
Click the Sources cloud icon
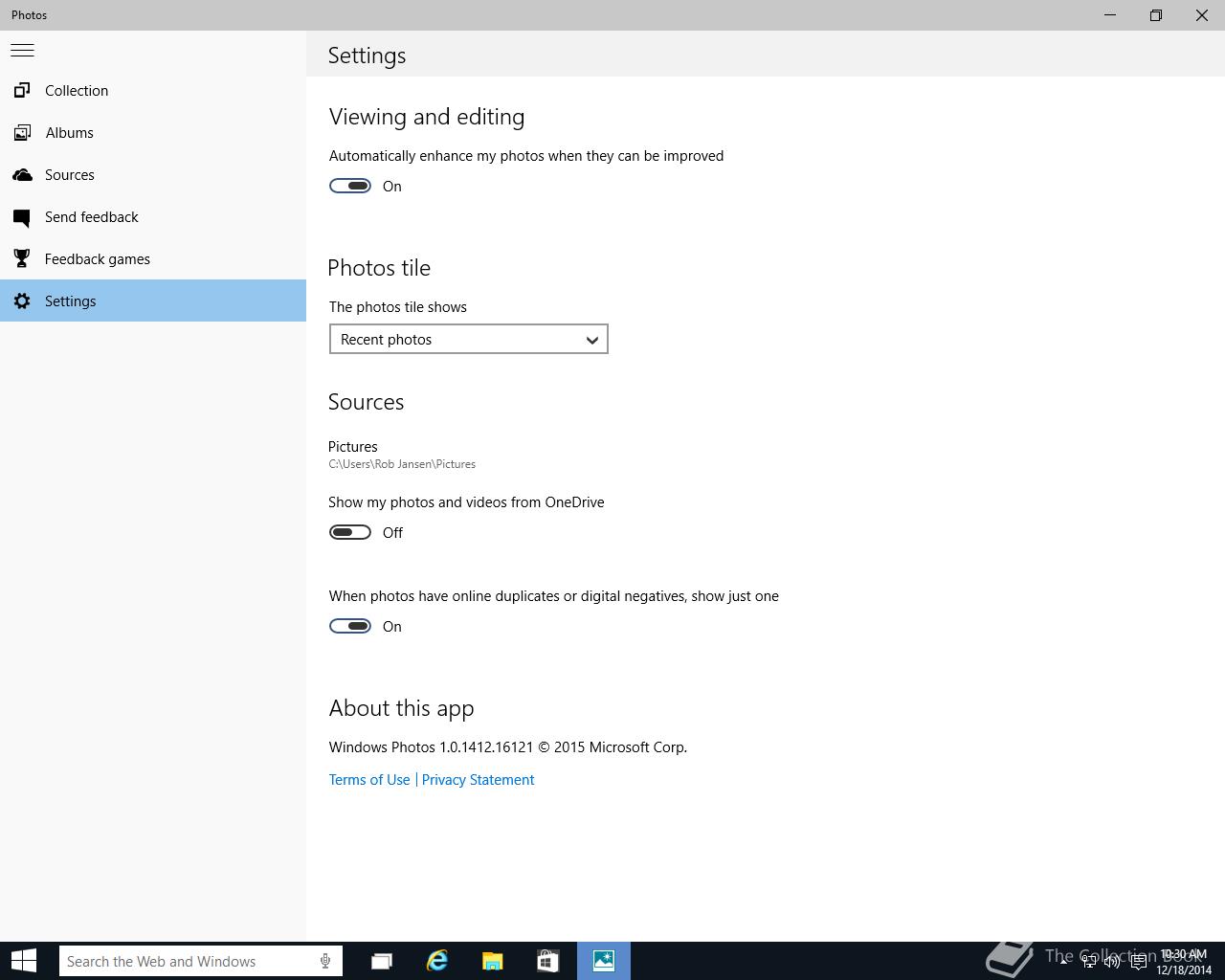(x=22, y=174)
